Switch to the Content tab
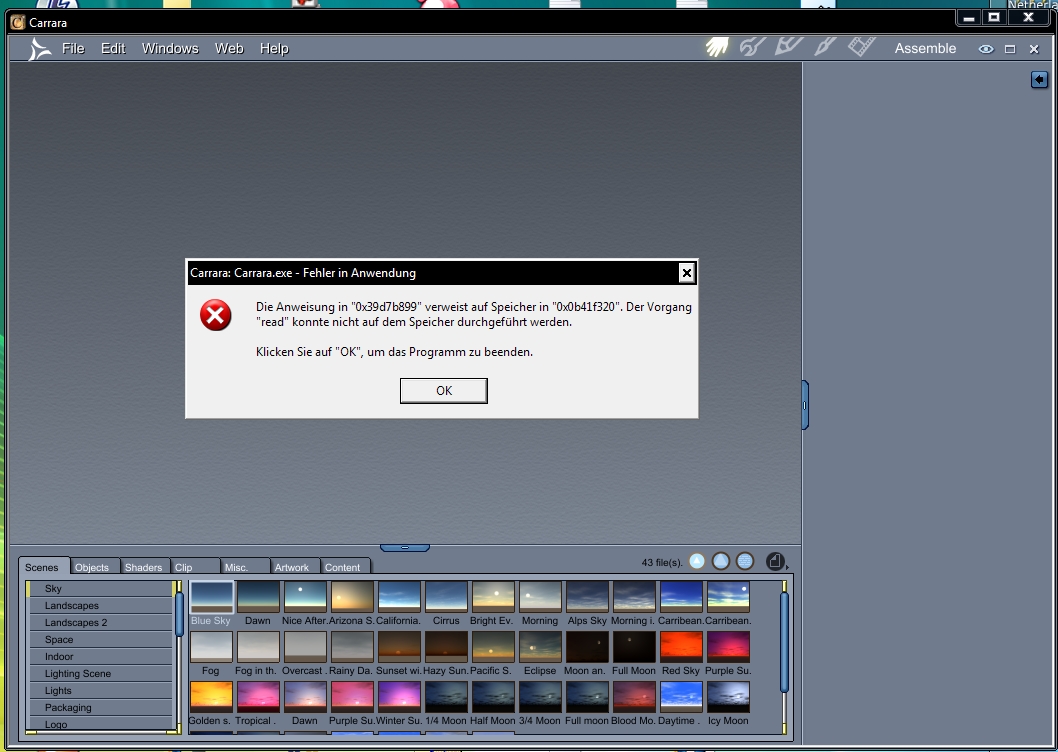The image size is (1058, 752). 344,567
